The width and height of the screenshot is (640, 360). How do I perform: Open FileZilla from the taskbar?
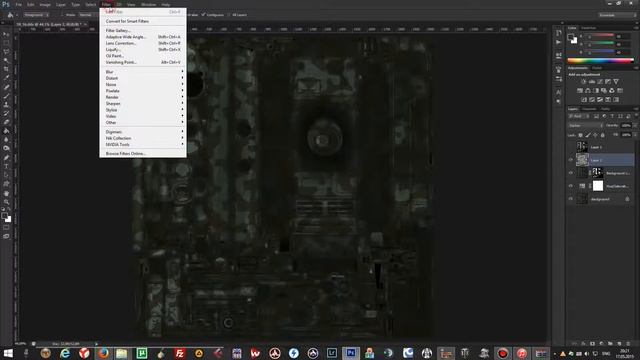(180, 353)
